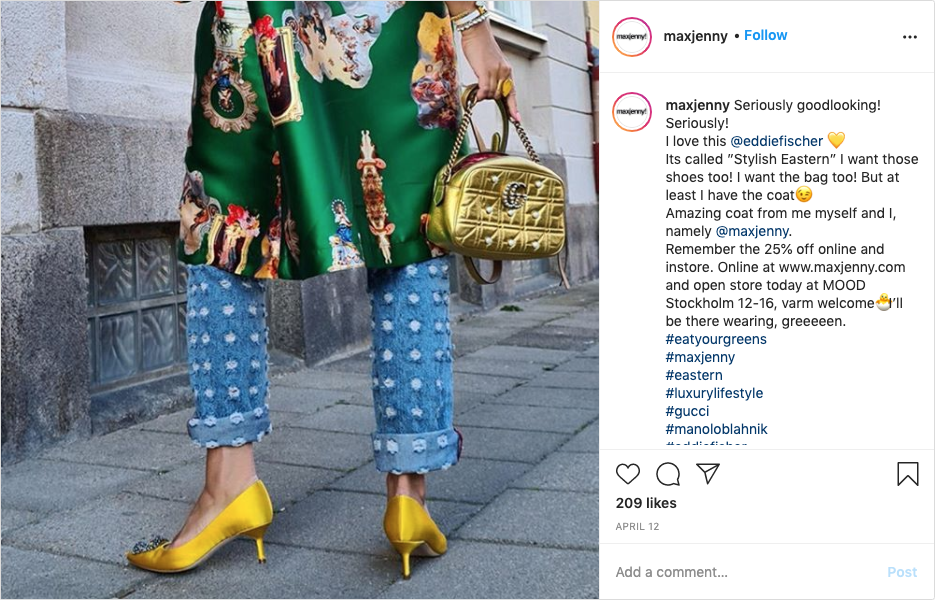
Task: Open the #eatyourgreens hashtag
Action: pyautogui.click(x=716, y=339)
